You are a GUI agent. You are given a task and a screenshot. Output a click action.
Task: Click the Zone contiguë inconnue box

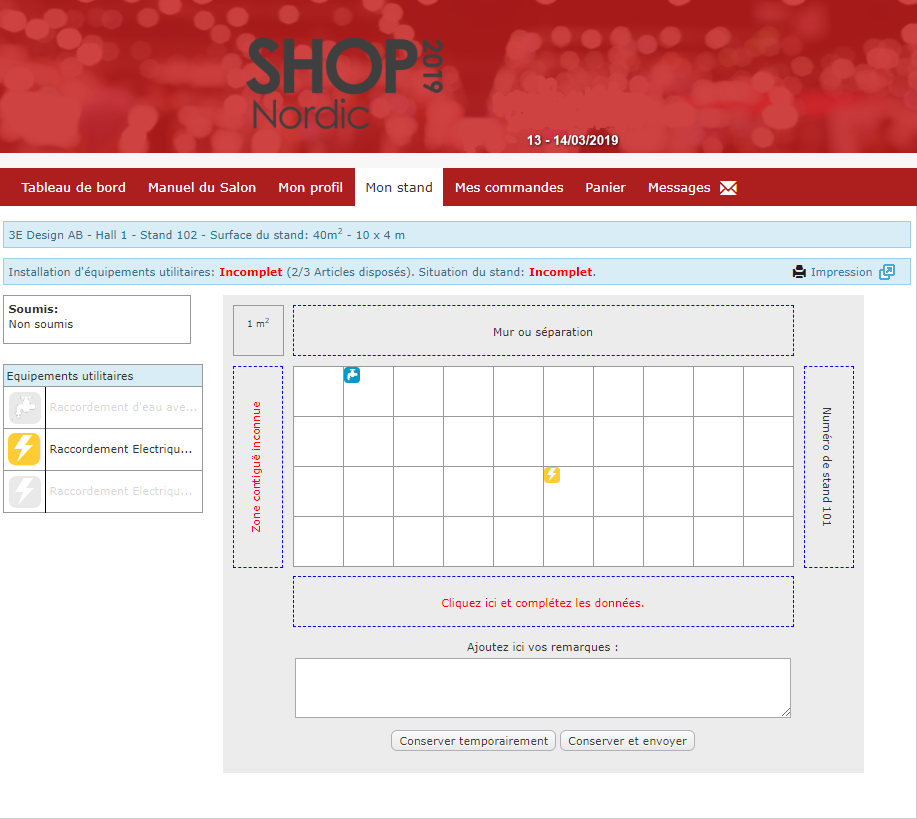click(258, 467)
